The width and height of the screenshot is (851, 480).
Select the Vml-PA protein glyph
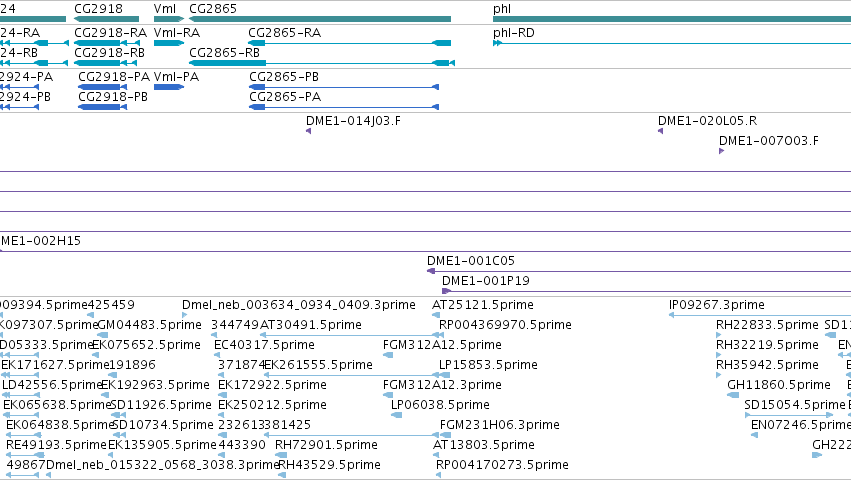169,87
